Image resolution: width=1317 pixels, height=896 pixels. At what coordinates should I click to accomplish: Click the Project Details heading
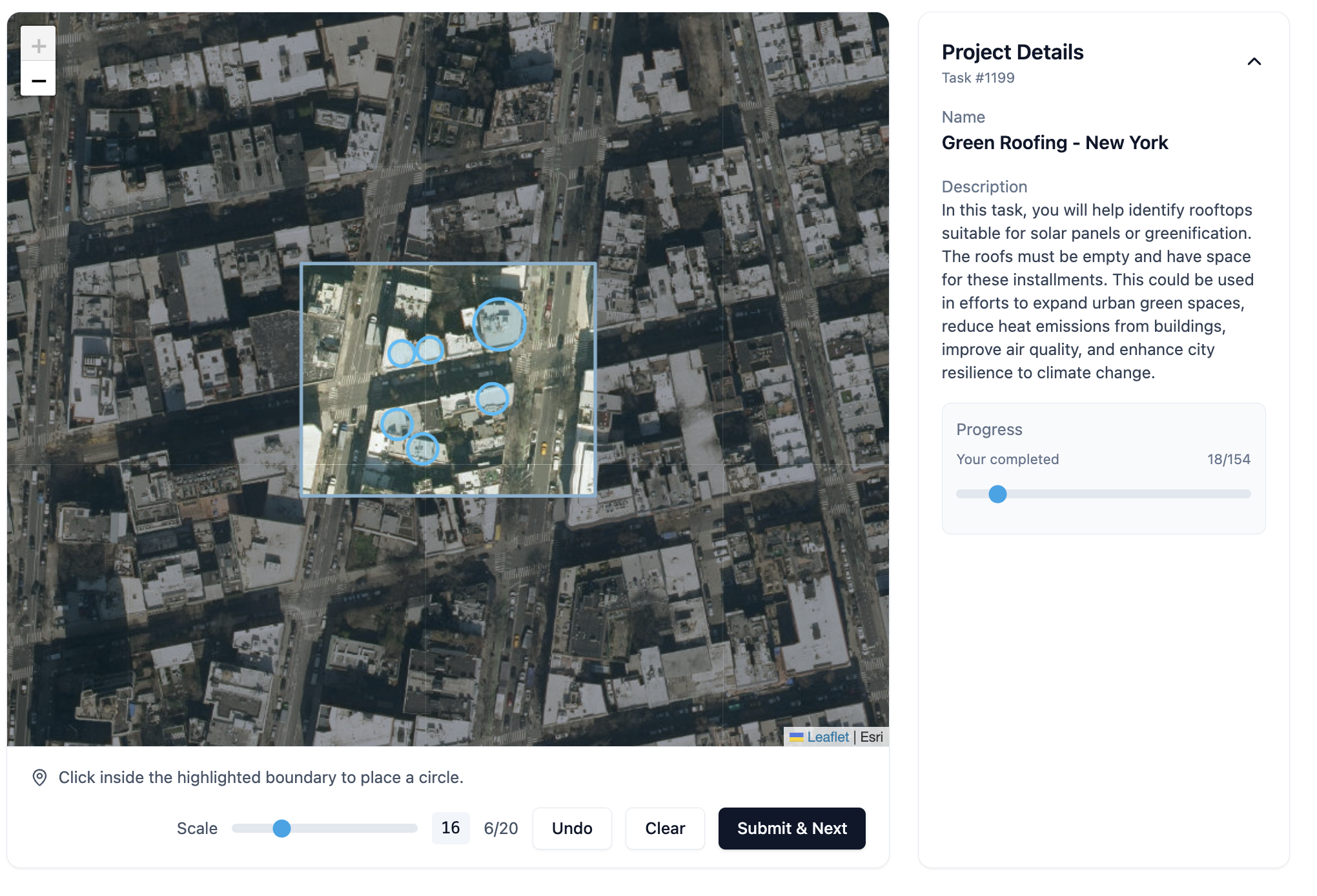(x=1012, y=52)
